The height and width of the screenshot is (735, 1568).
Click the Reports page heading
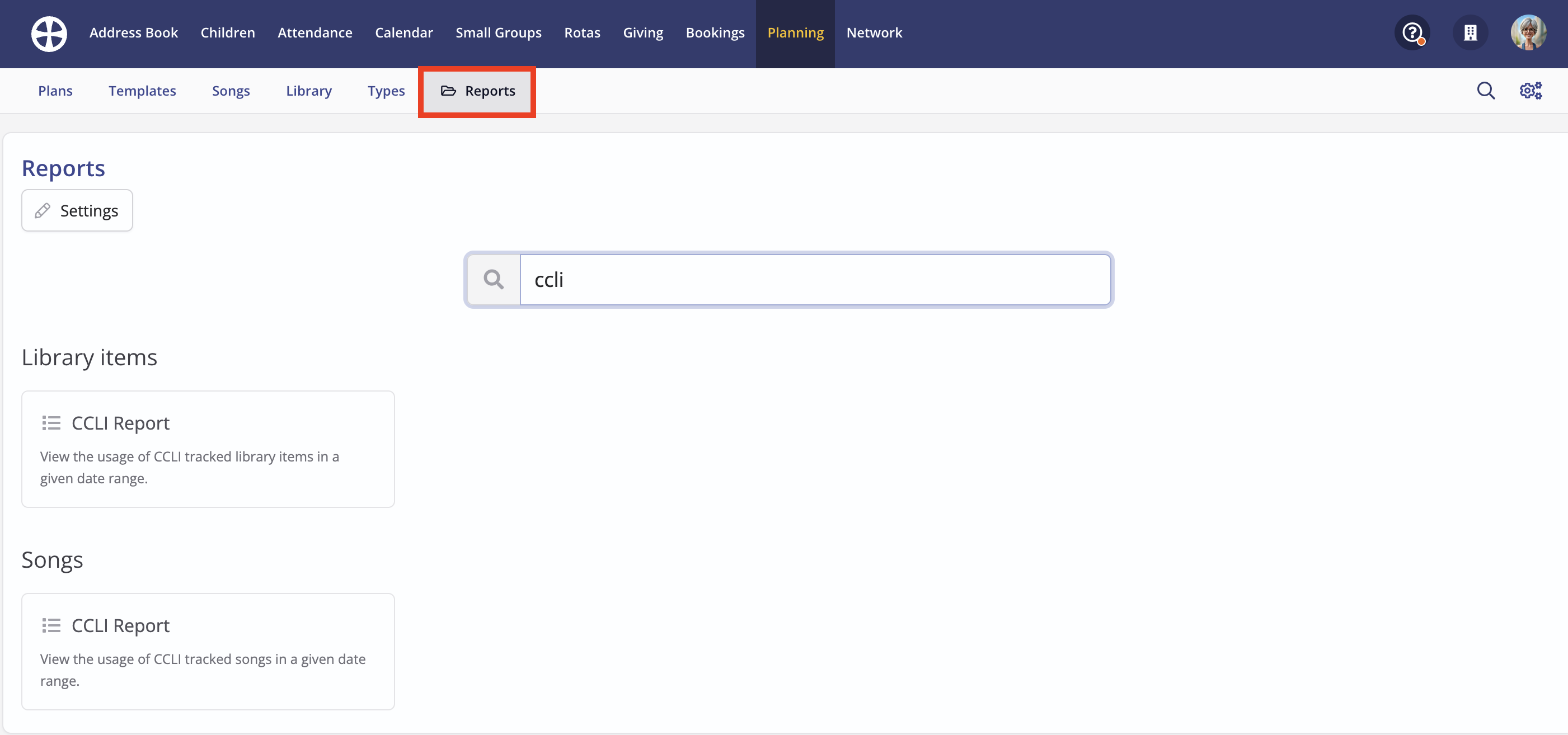tap(63, 168)
